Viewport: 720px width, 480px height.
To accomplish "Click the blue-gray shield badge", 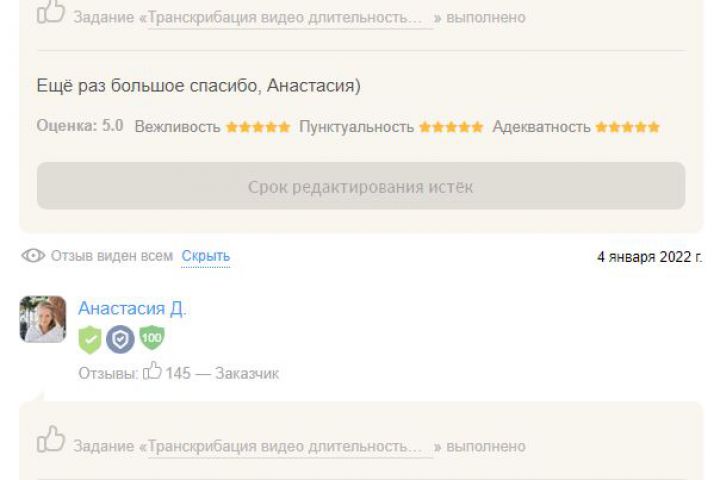I will (120, 340).
